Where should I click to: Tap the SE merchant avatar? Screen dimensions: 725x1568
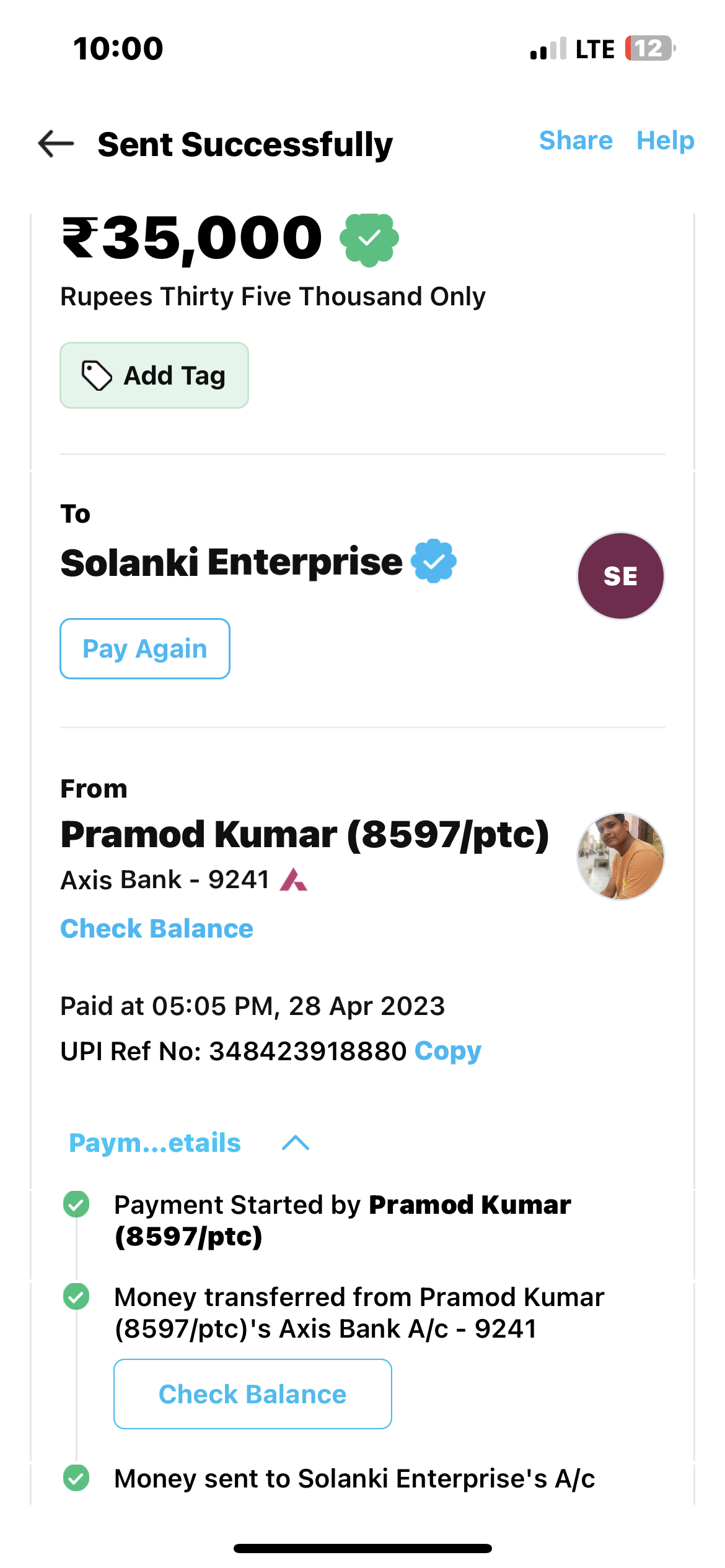(x=620, y=576)
